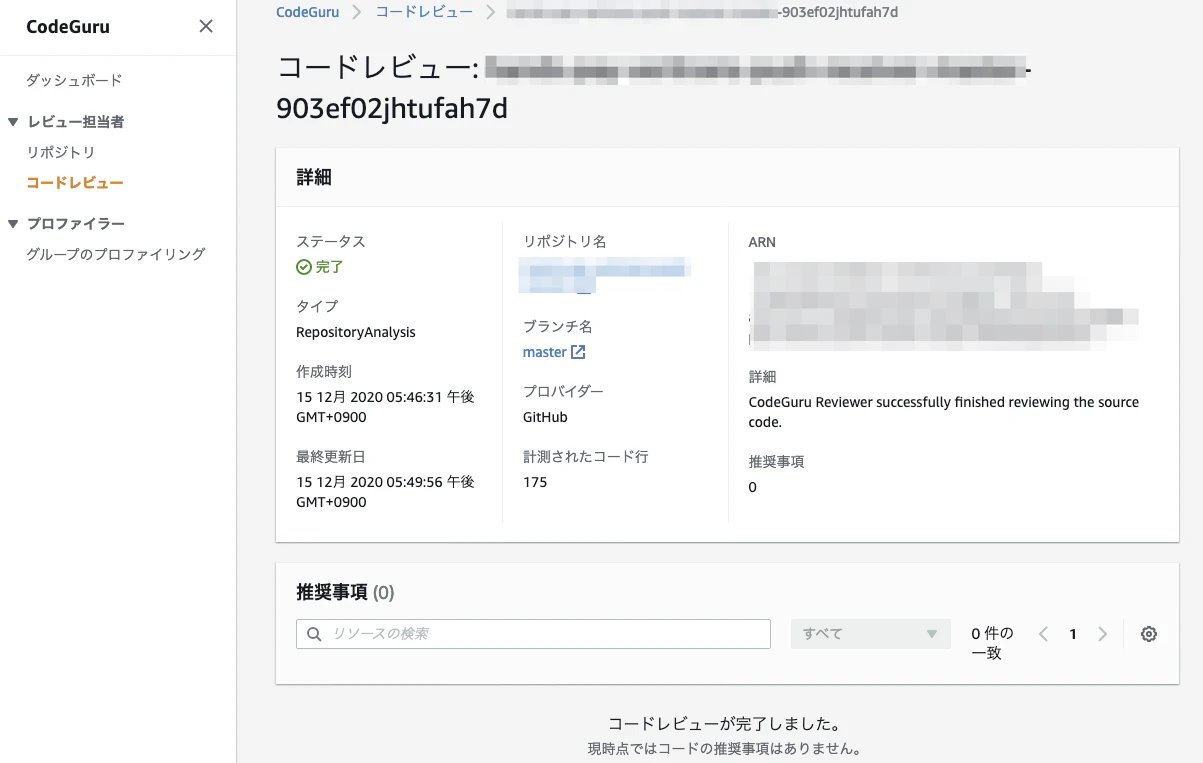Screen dimensions: 1203x763
Task: Click the green 完了 status check icon
Action: tap(304, 267)
